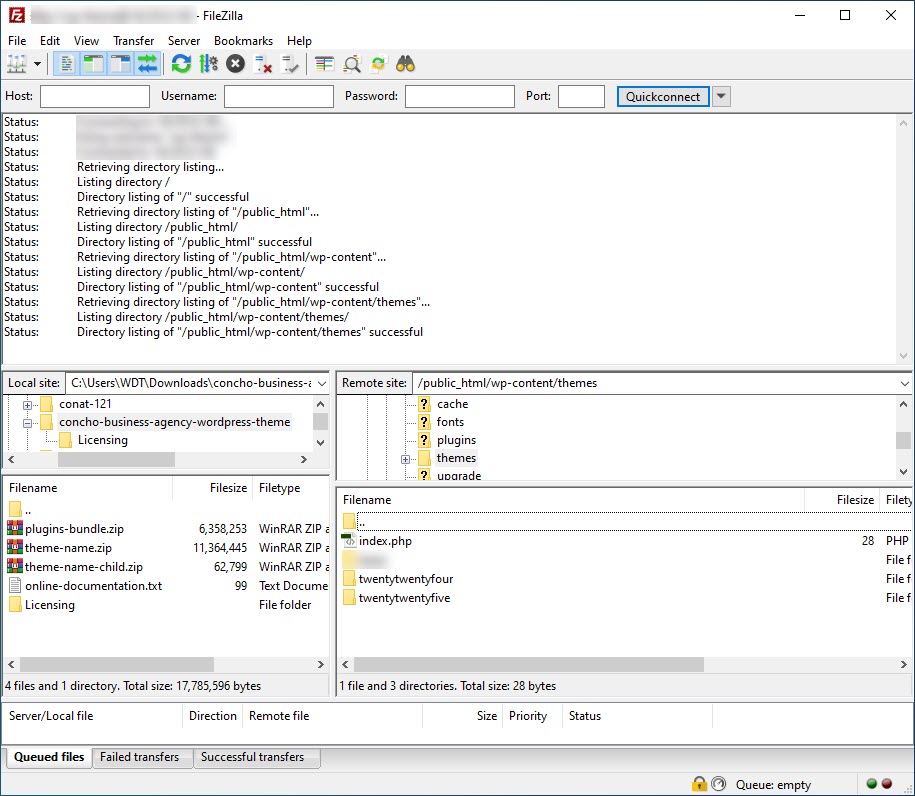Toggle local directory tree display
Viewport: 915px width, 796px height.
click(93, 64)
